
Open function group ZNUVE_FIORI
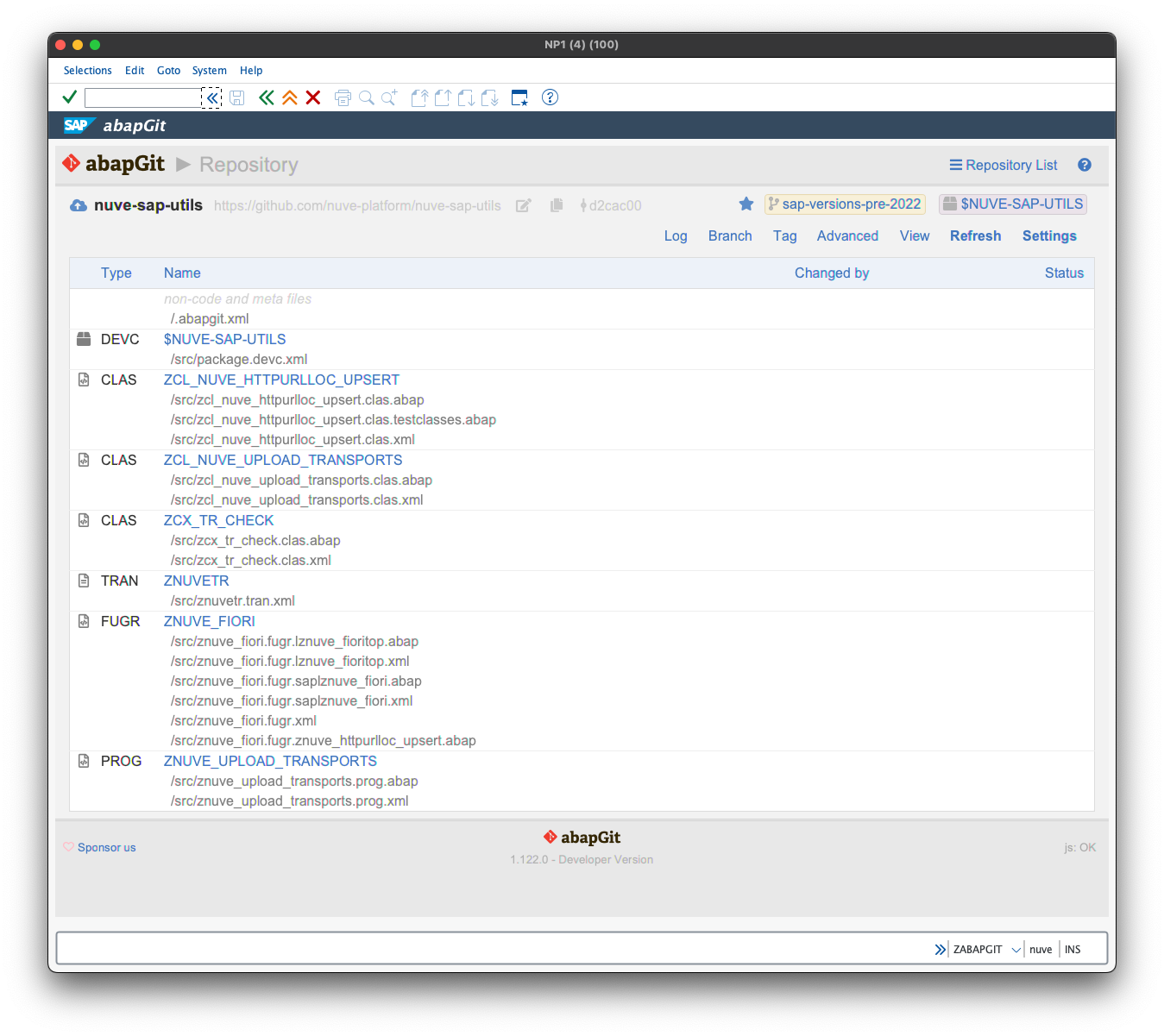click(x=209, y=622)
